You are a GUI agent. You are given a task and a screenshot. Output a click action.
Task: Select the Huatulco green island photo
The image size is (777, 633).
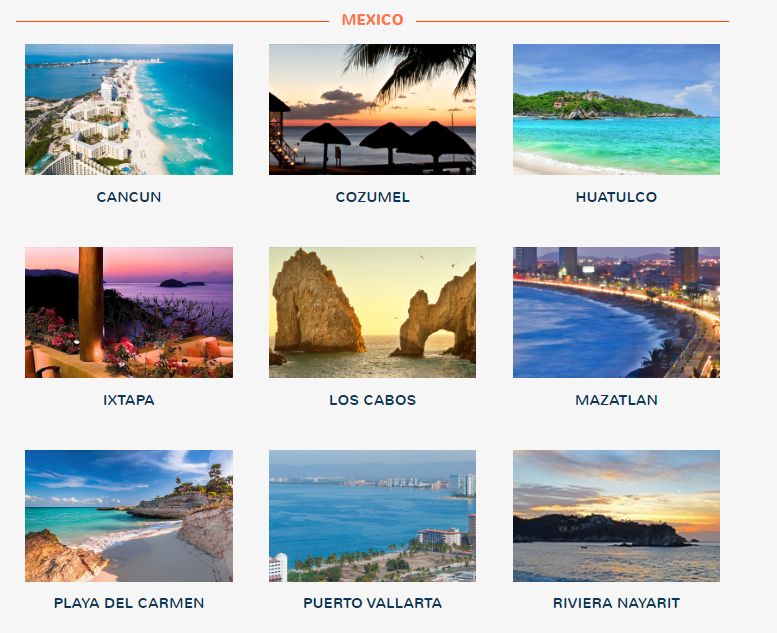tap(616, 110)
